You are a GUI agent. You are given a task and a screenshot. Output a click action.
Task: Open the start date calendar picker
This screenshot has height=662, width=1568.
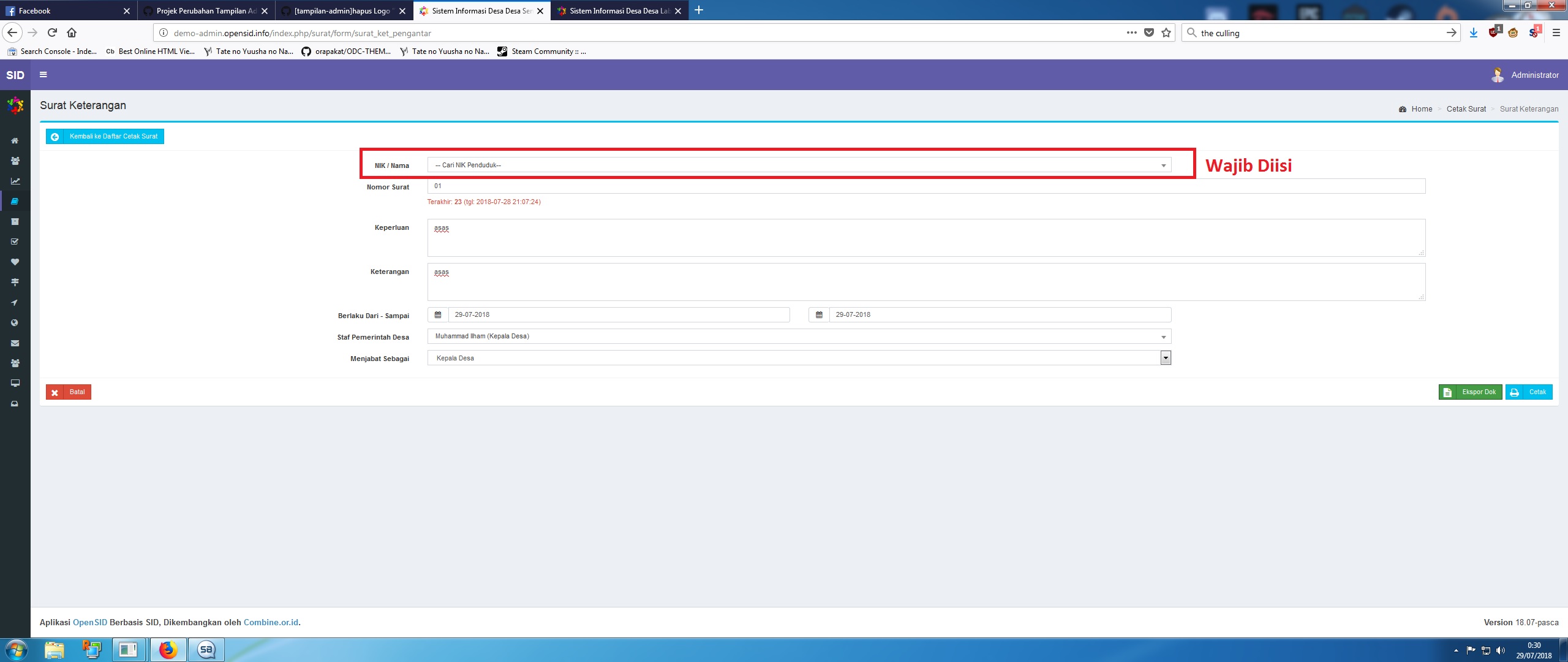(438, 315)
